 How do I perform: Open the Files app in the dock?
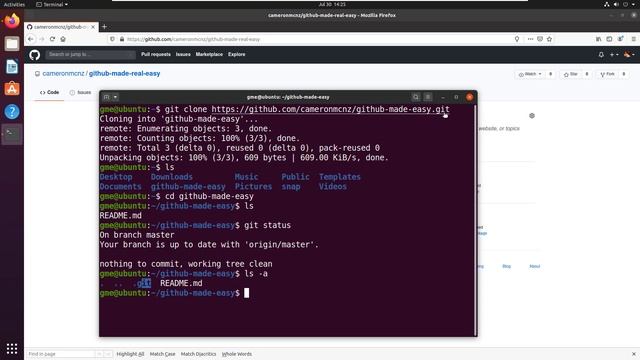point(12,44)
